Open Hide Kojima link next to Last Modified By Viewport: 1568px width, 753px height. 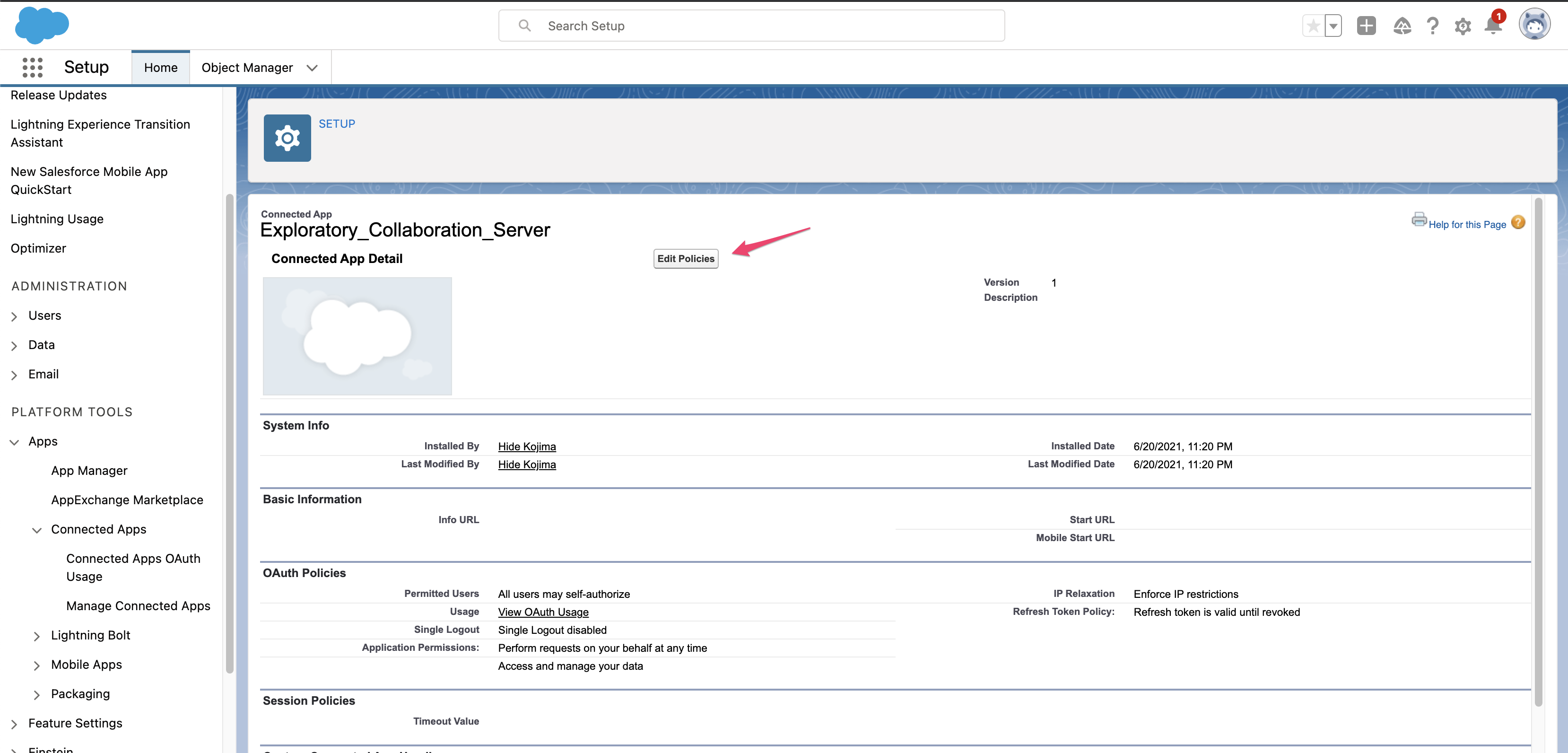[x=526, y=464]
